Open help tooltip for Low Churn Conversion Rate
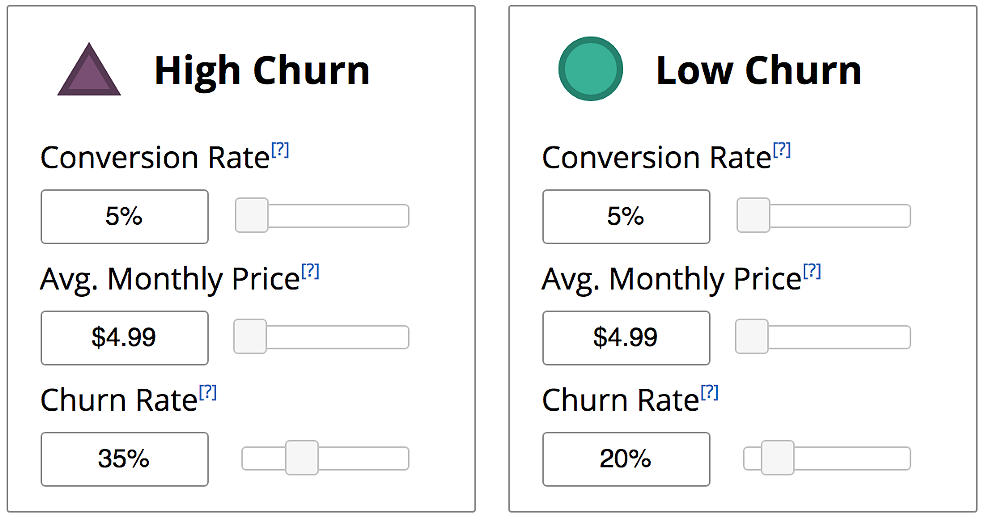The height and width of the screenshot is (519, 984). 782,150
